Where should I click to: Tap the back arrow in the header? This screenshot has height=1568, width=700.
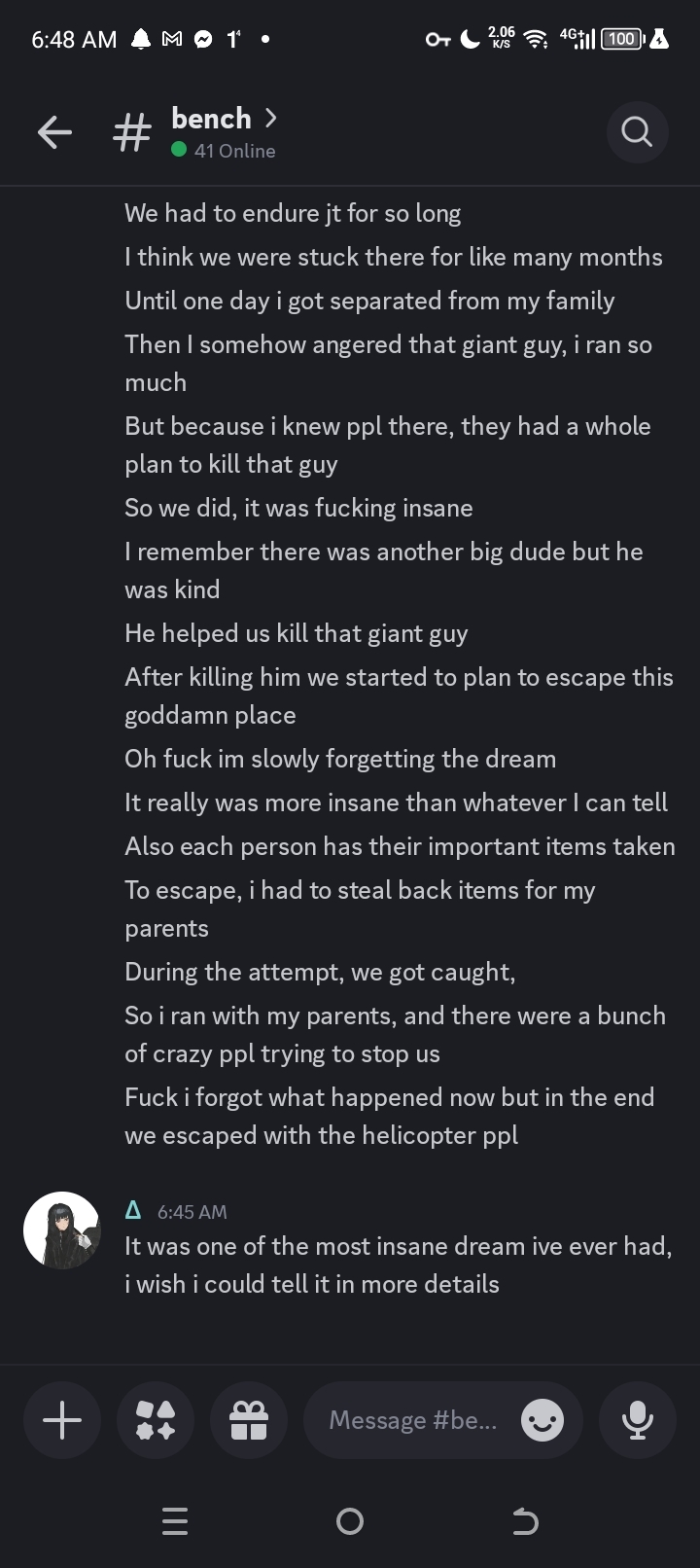click(x=54, y=132)
